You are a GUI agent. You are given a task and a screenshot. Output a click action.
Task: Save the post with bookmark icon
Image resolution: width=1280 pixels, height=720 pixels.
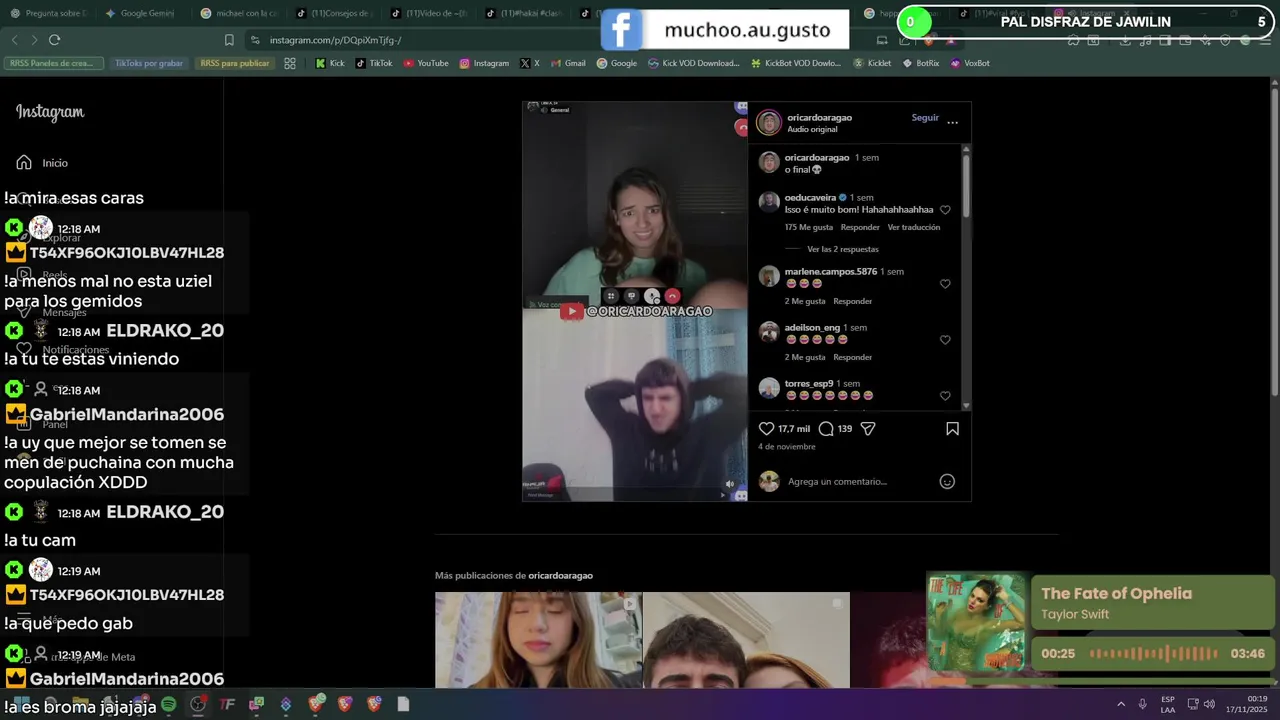point(952,429)
